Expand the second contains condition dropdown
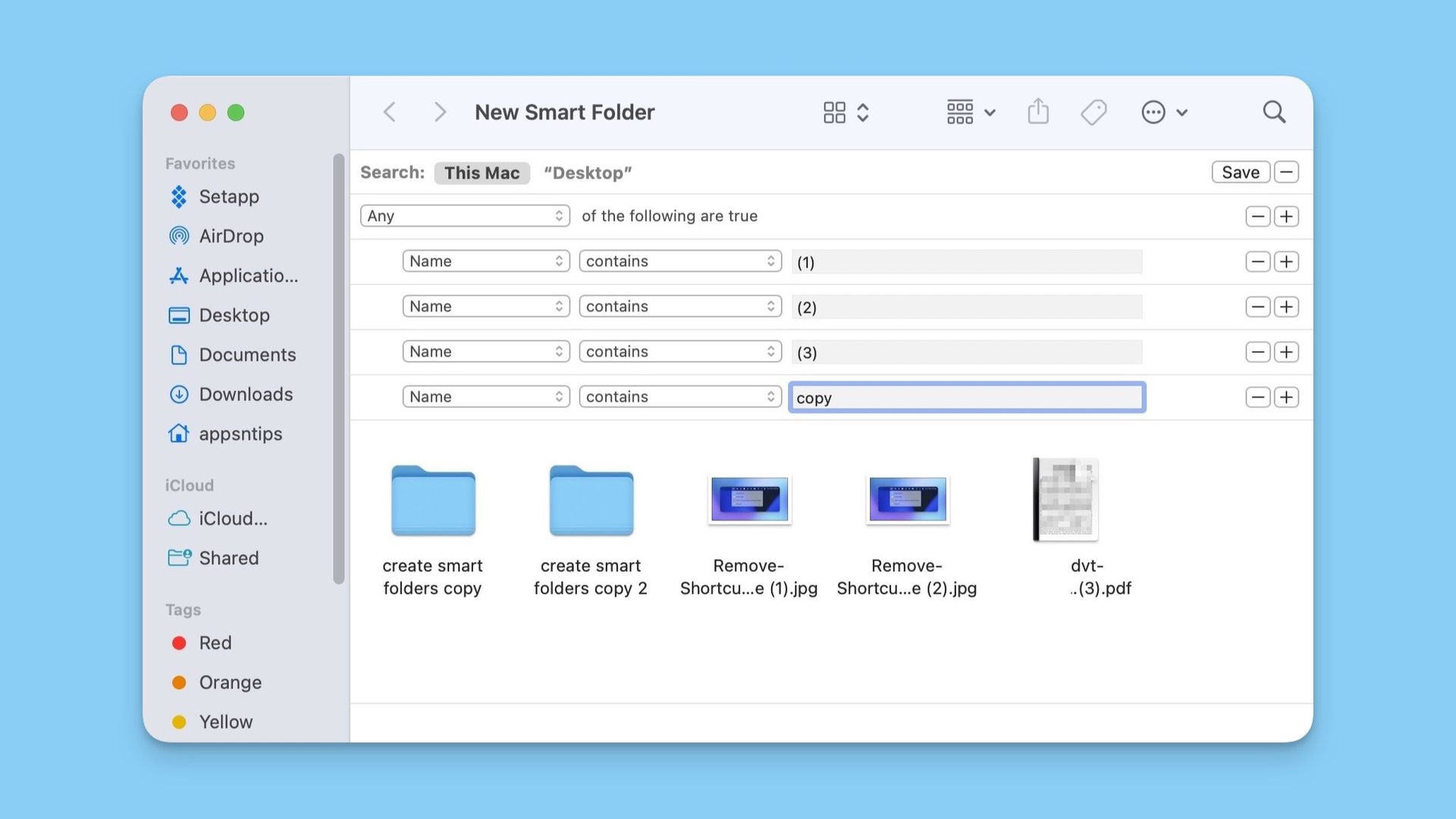This screenshot has width=1456, height=819. pos(680,306)
